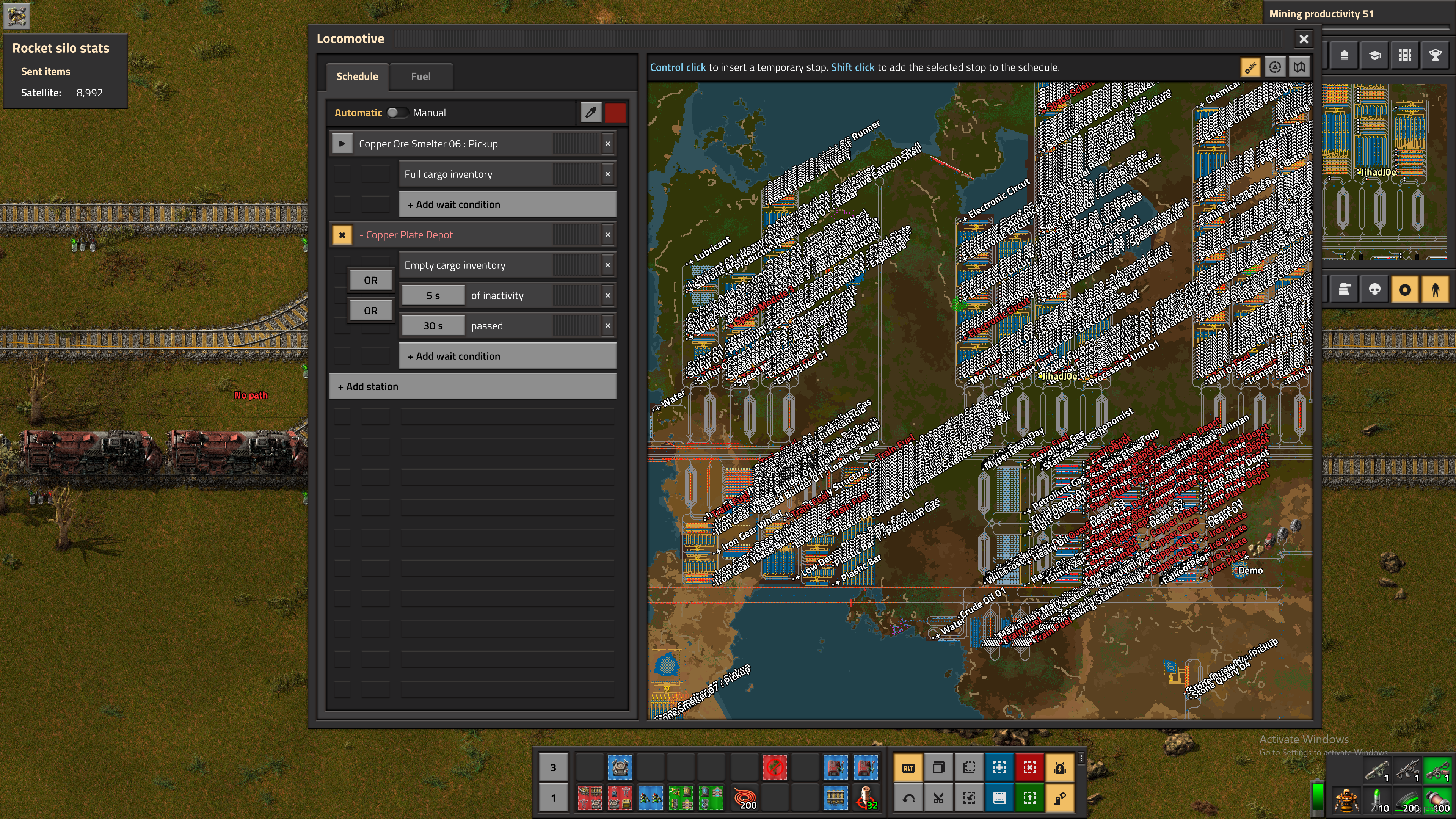Change the 30 s passed duration
Image resolution: width=1456 pixels, height=819 pixels.
[433, 326]
